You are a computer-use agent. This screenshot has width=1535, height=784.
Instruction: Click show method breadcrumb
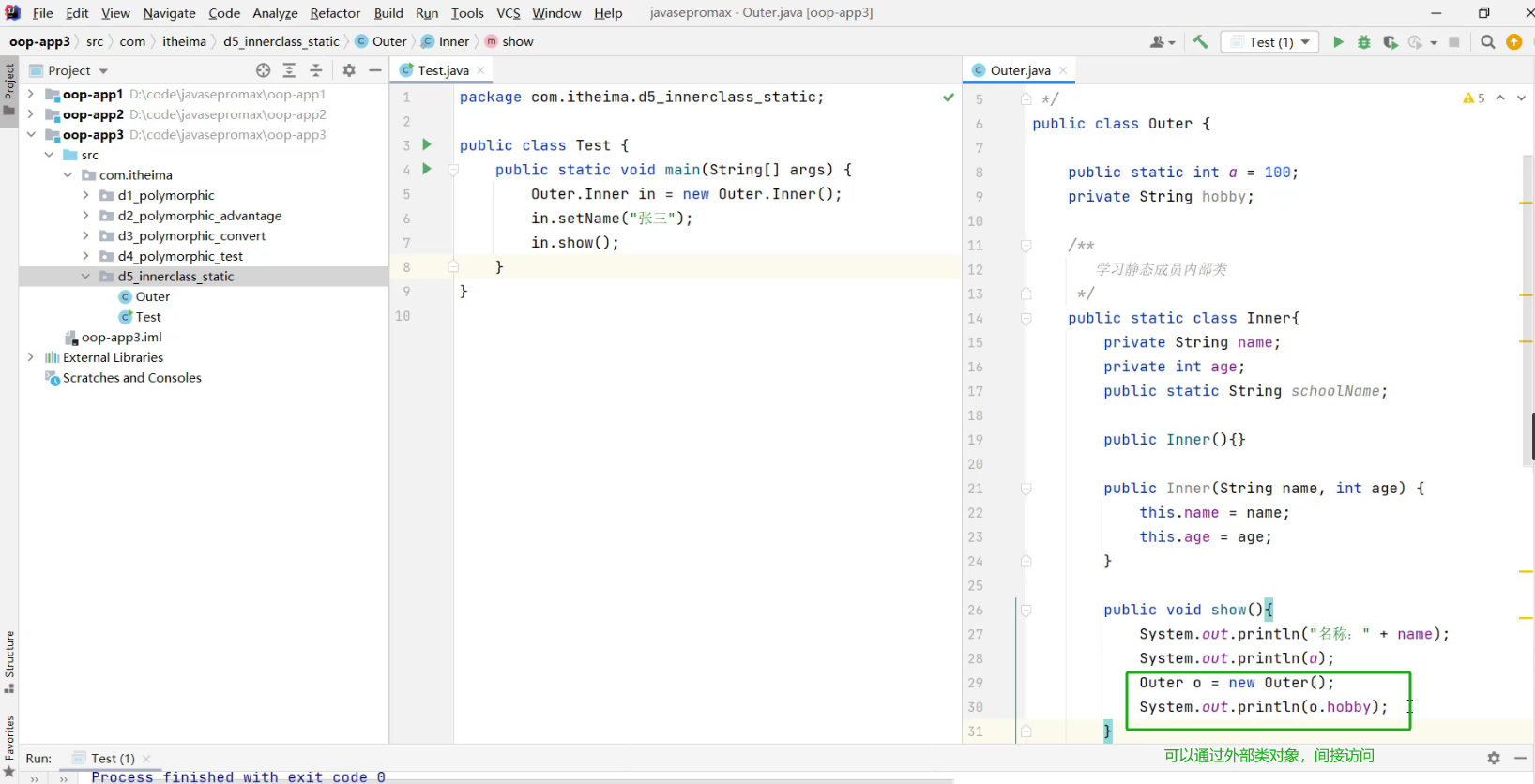pos(509,41)
